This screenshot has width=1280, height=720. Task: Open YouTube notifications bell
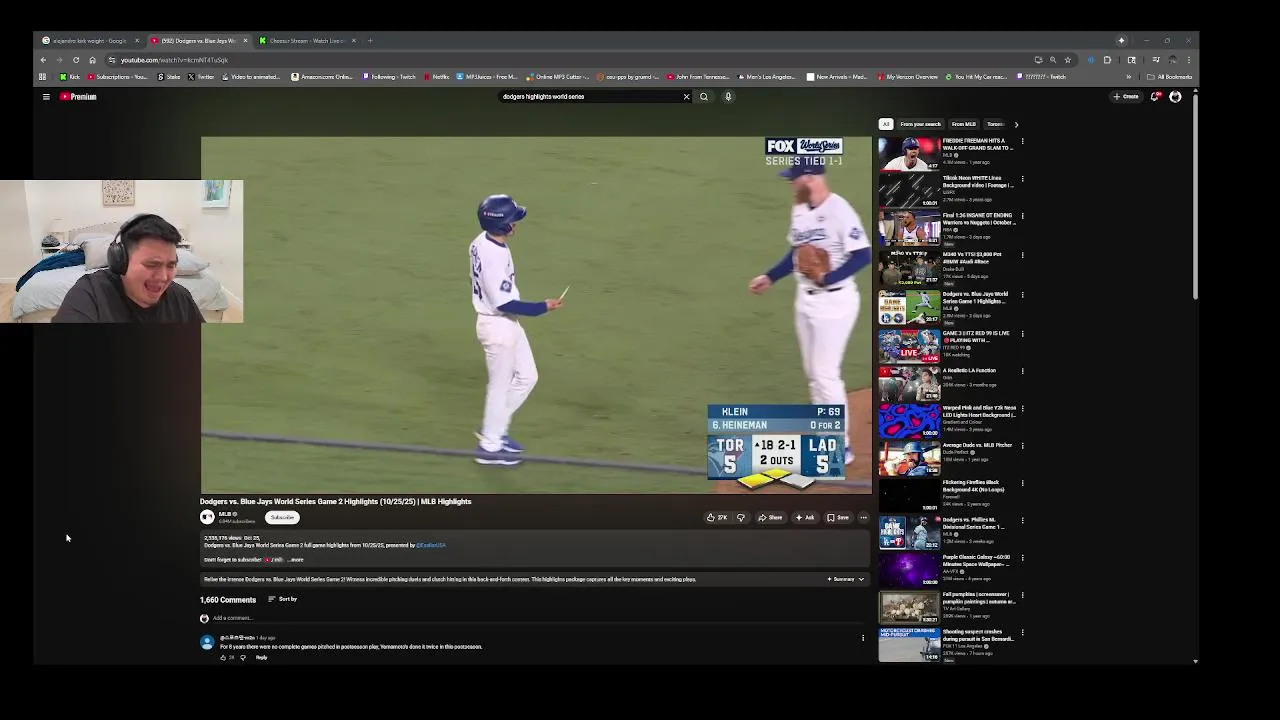(x=1155, y=97)
